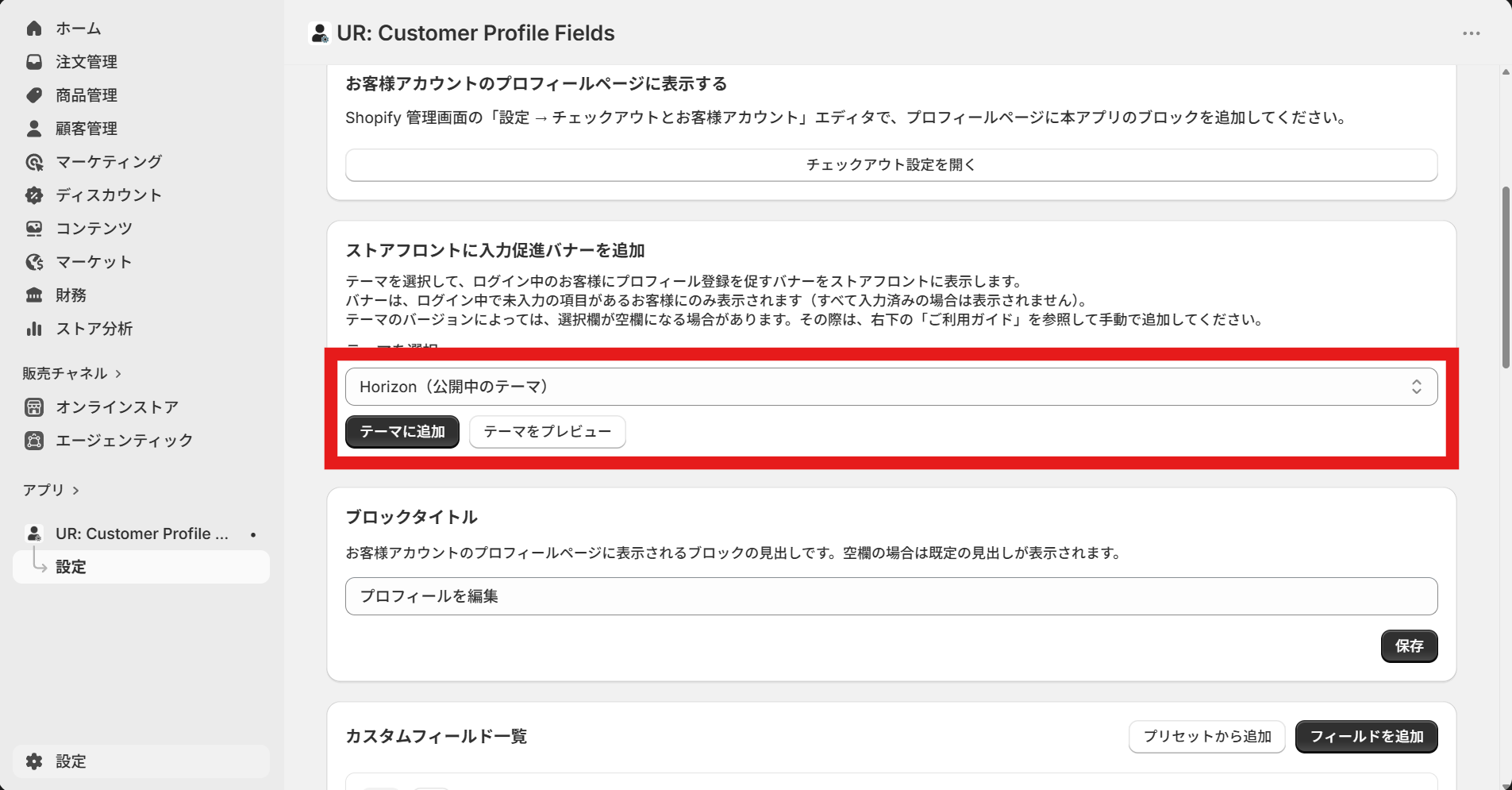The height and width of the screenshot is (790, 1512).
Task: Click the settings gear icon at sidebar bottom
Action: point(34,761)
